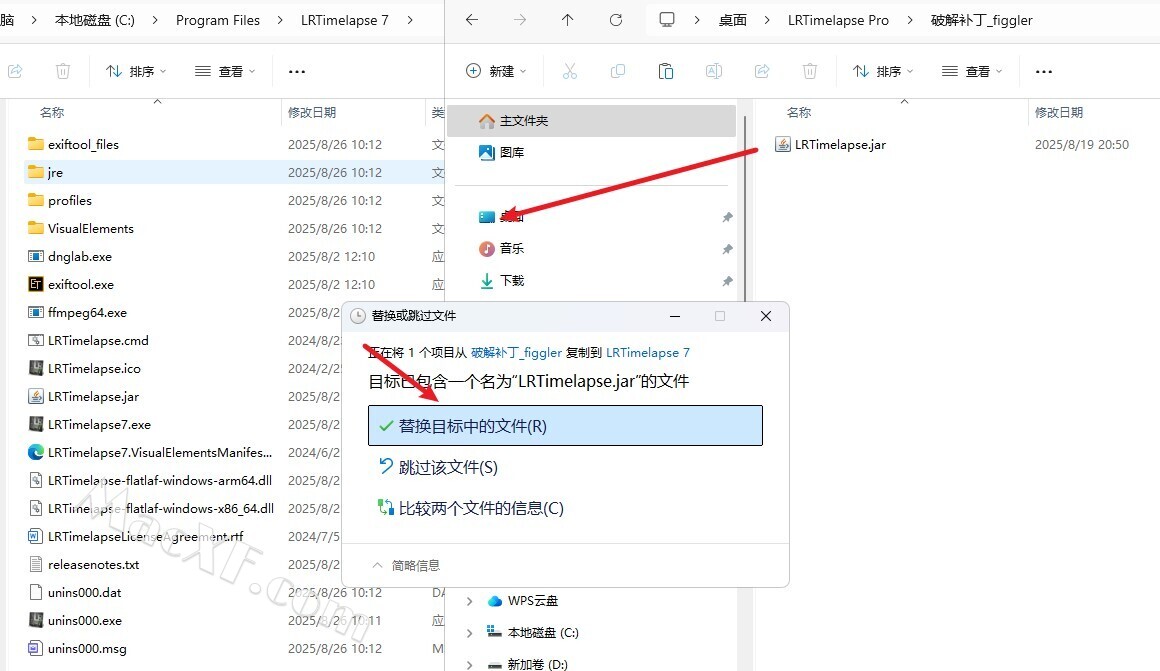Select 比较两个文件的信息(C) option
The height and width of the screenshot is (671, 1160).
(481, 508)
